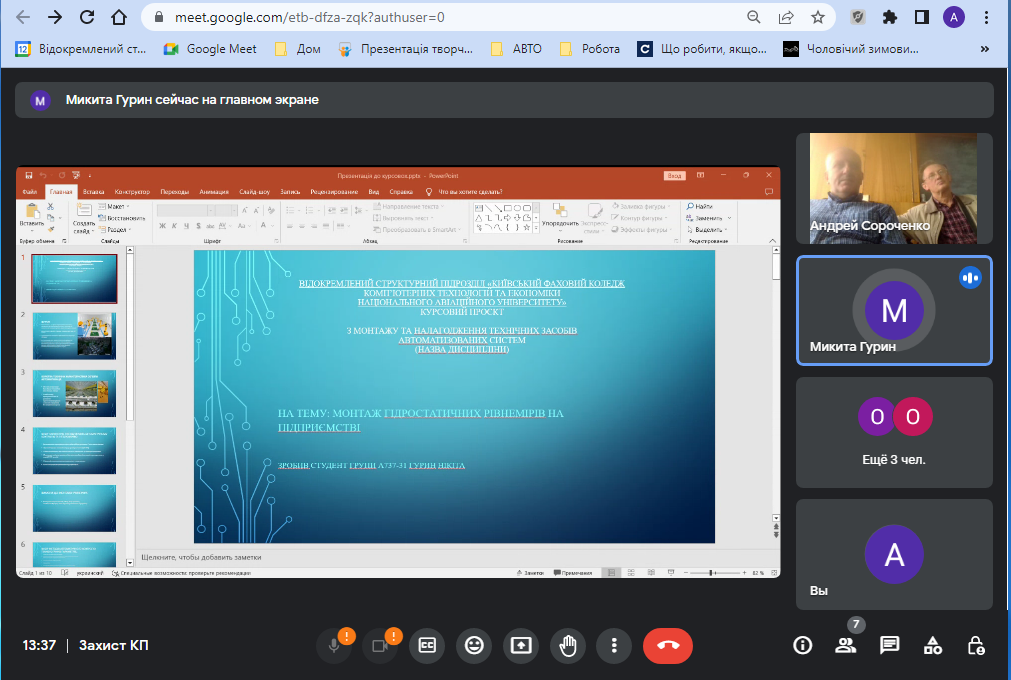The image size is (1011, 680).
Task: Toggle the camera on
Action: tap(380, 645)
